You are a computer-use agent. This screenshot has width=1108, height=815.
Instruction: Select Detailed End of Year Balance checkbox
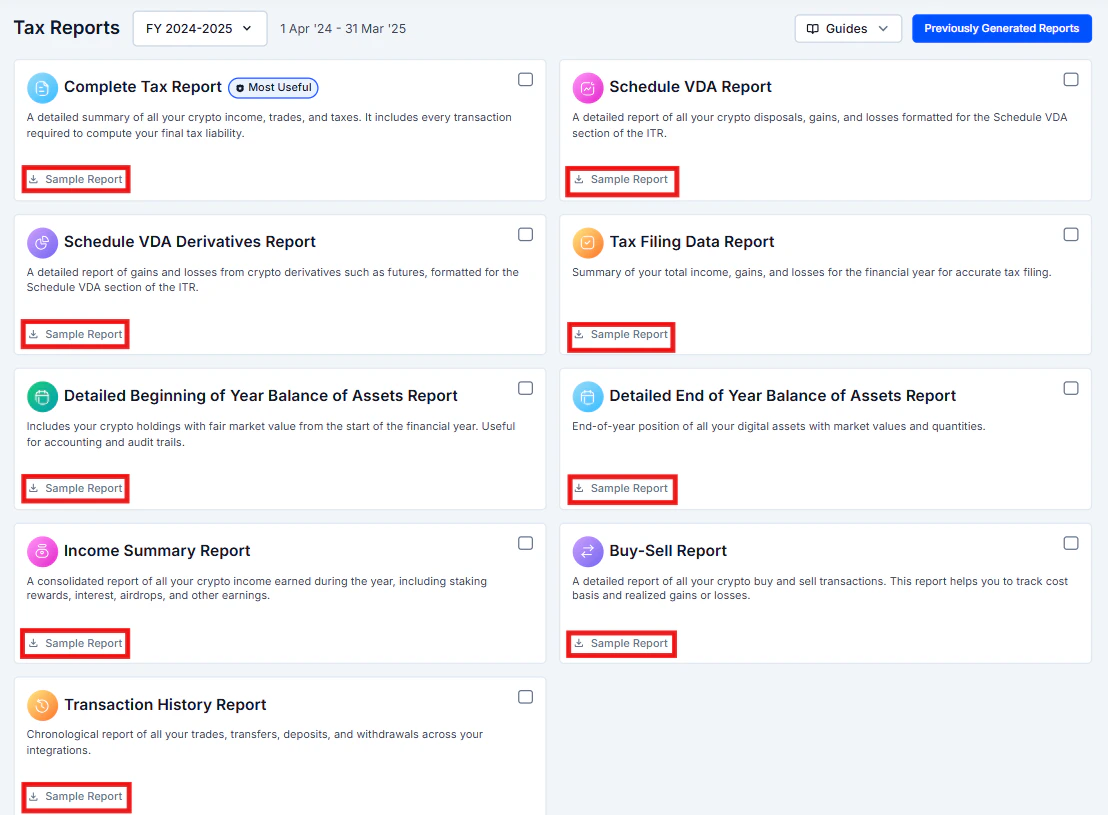tap(1071, 388)
